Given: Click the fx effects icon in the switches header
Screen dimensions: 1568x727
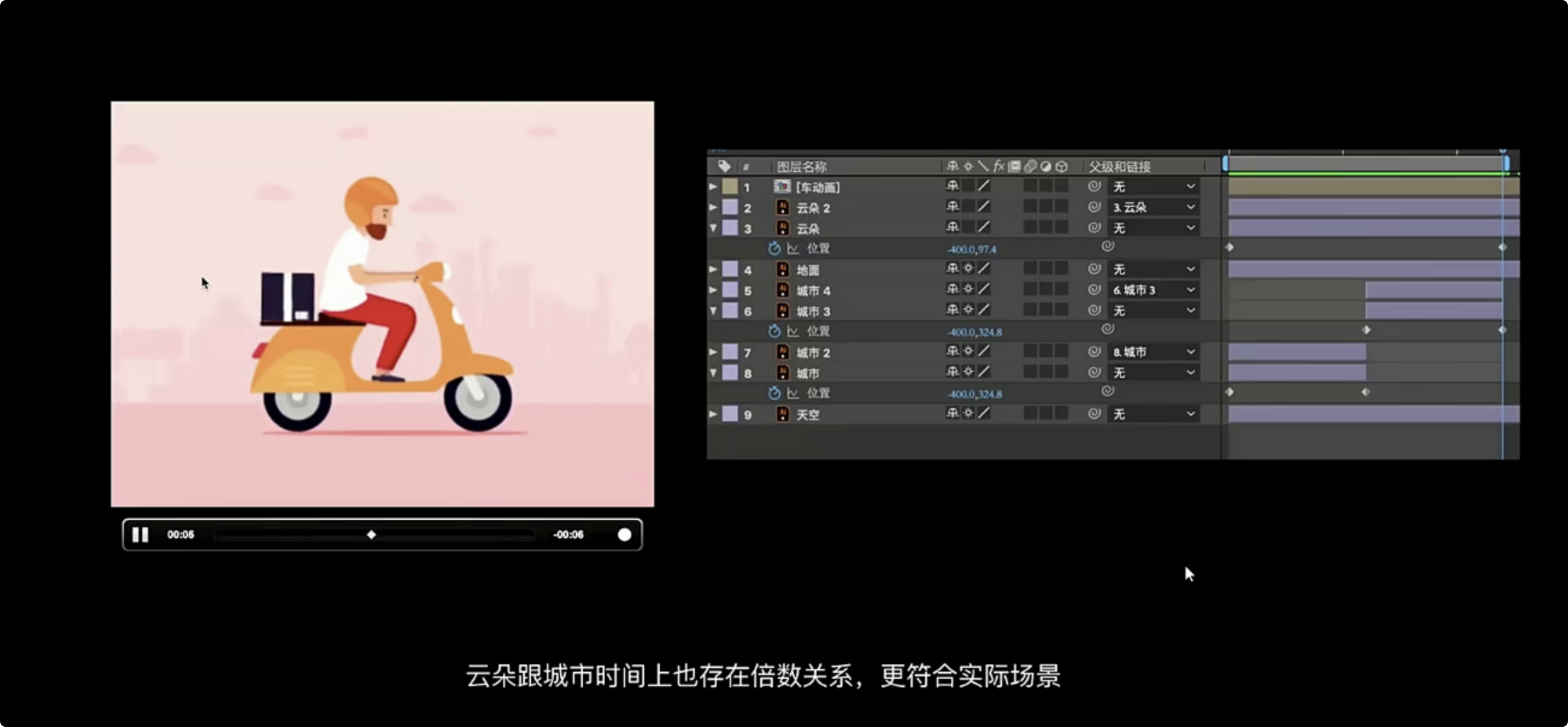Looking at the screenshot, I should pos(998,166).
